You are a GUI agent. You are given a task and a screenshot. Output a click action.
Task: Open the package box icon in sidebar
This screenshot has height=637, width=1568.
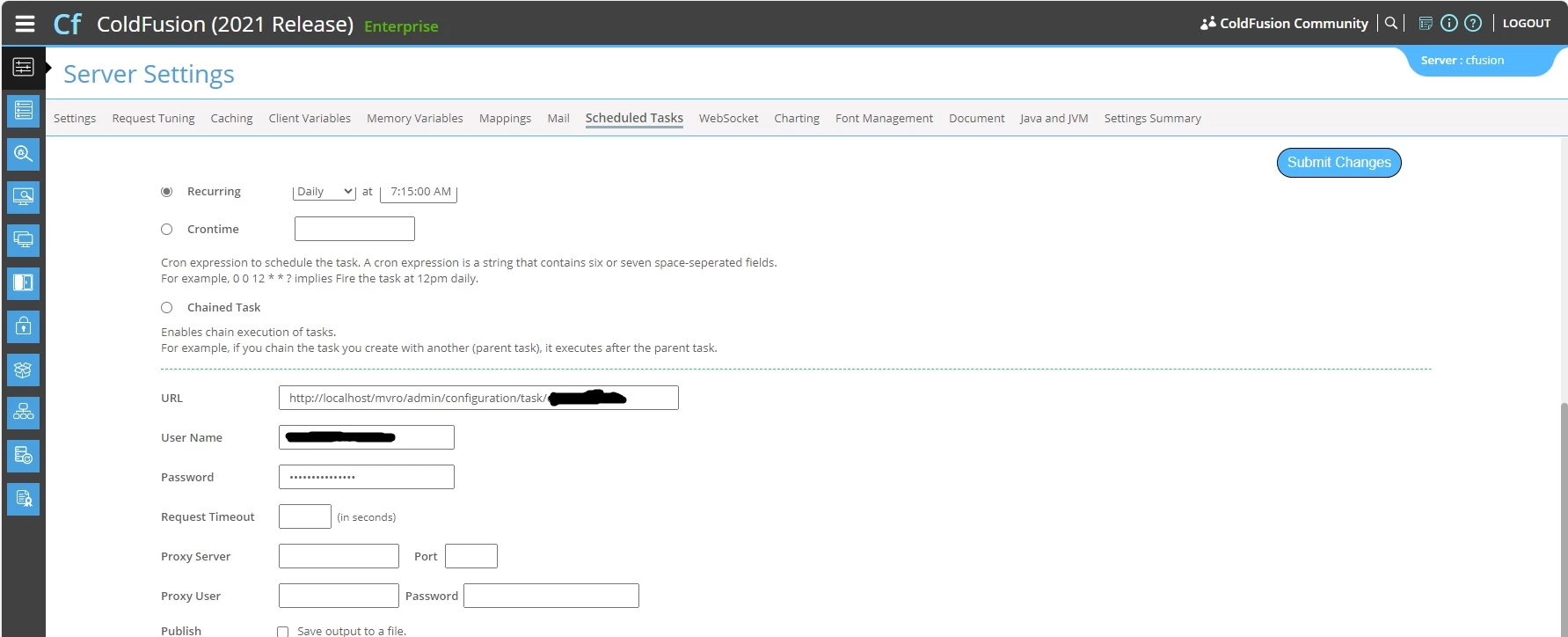pos(24,370)
